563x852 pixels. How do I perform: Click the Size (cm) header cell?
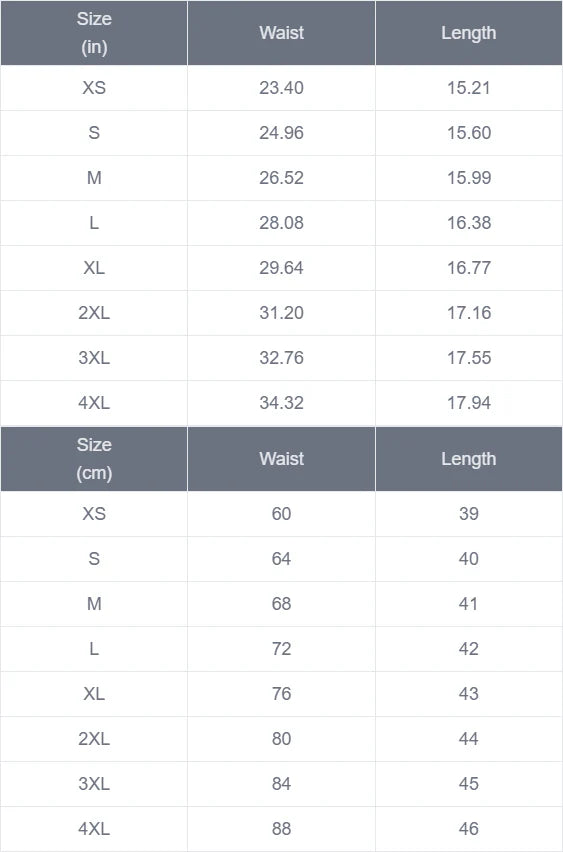click(x=94, y=459)
